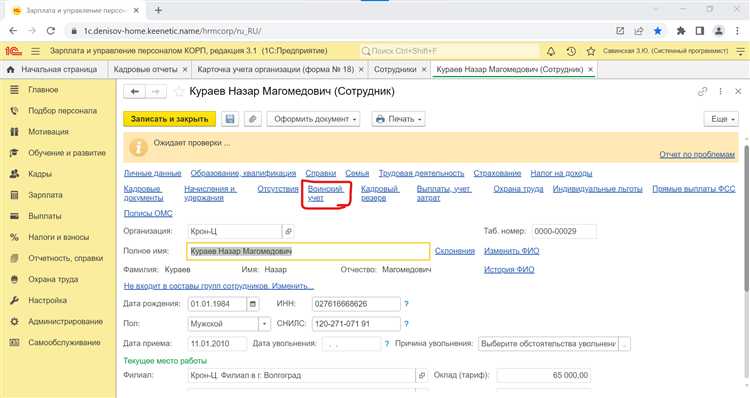This screenshot has height=398, width=750.
Task: Open Обучение и развитие section
Action: point(66,153)
